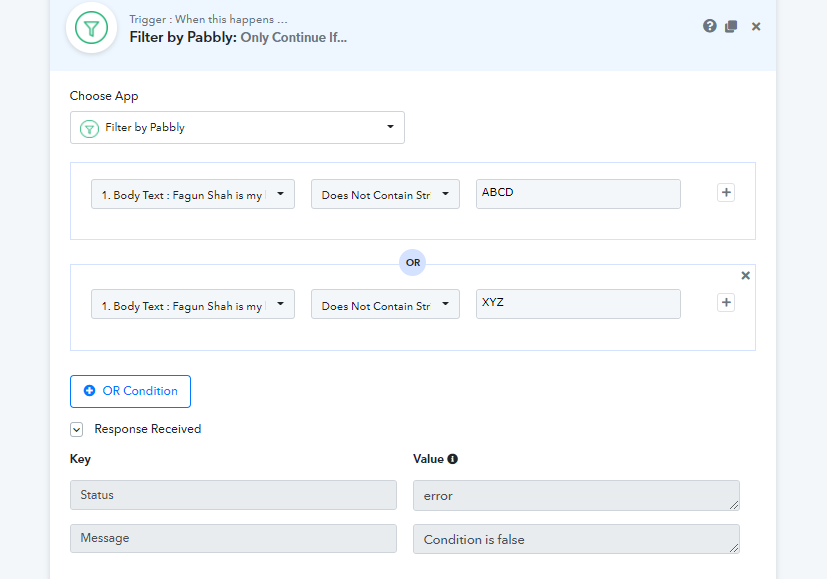Click the OR Condition button
The width and height of the screenshot is (827, 579).
130,391
